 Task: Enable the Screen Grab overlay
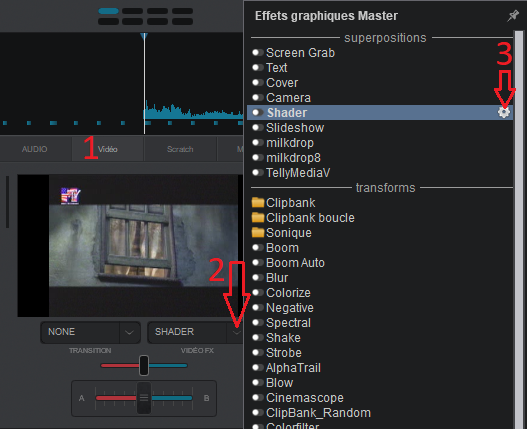258,52
